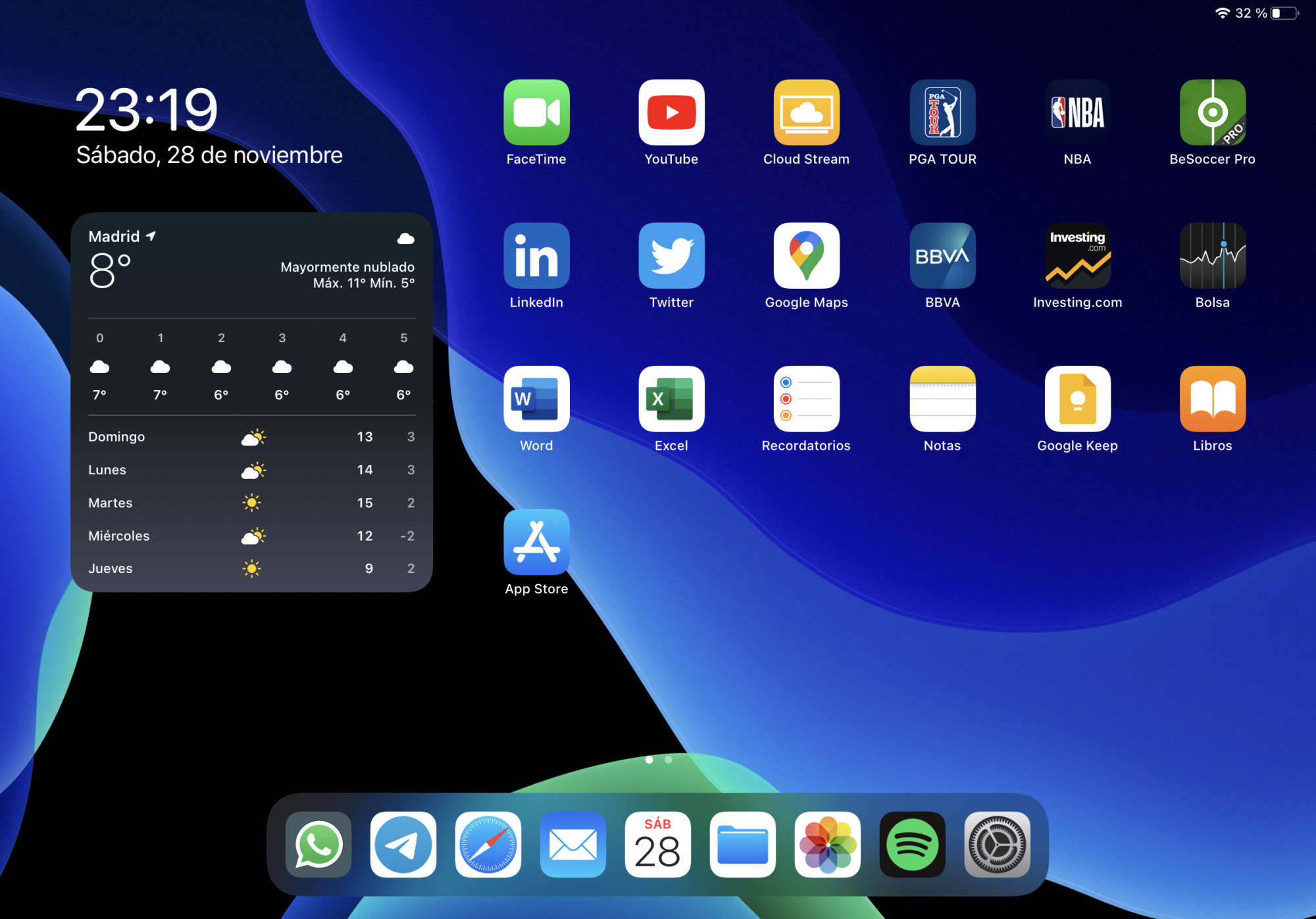1316x919 pixels.
Task: Open Spotify from the dock
Action: tap(913, 845)
